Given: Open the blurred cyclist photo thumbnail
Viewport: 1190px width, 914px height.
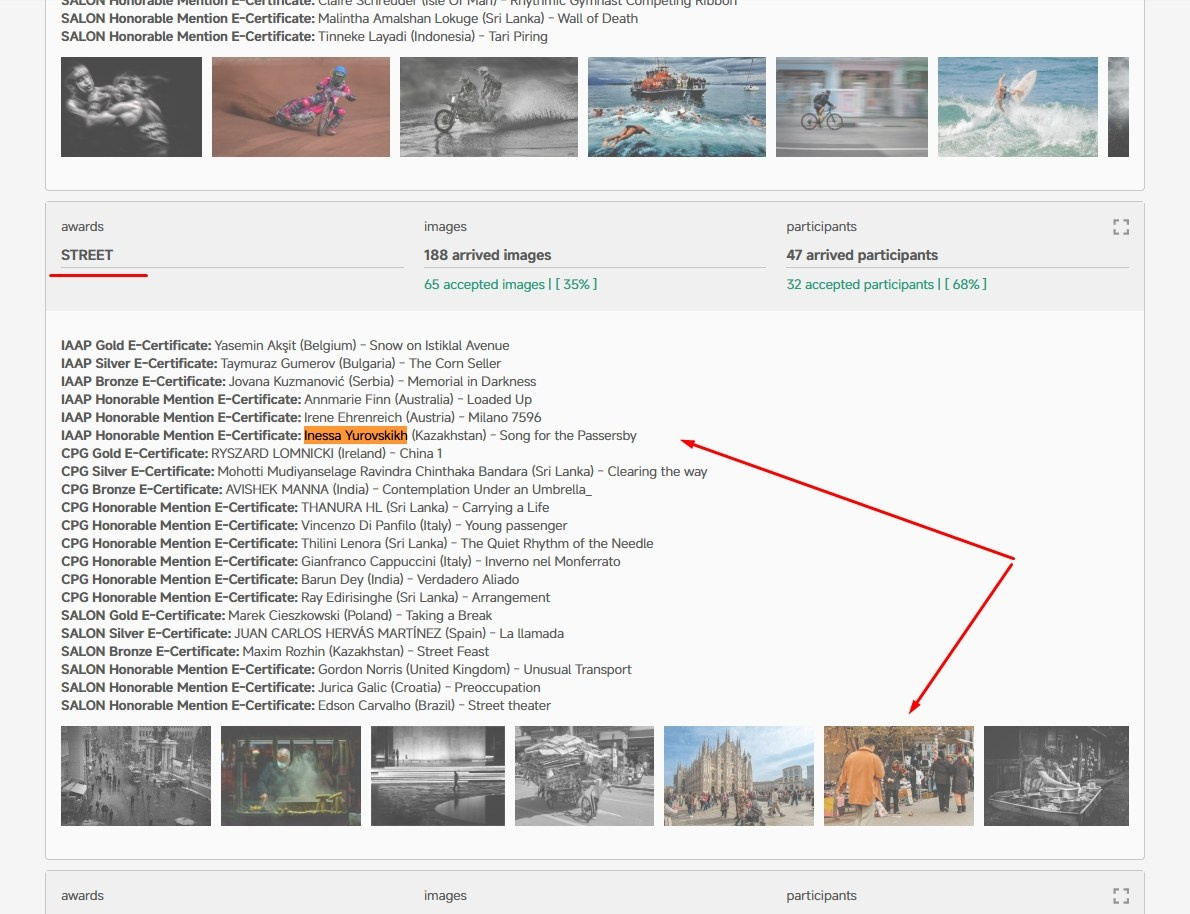Looking at the screenshot, I should tap(851, 107).
